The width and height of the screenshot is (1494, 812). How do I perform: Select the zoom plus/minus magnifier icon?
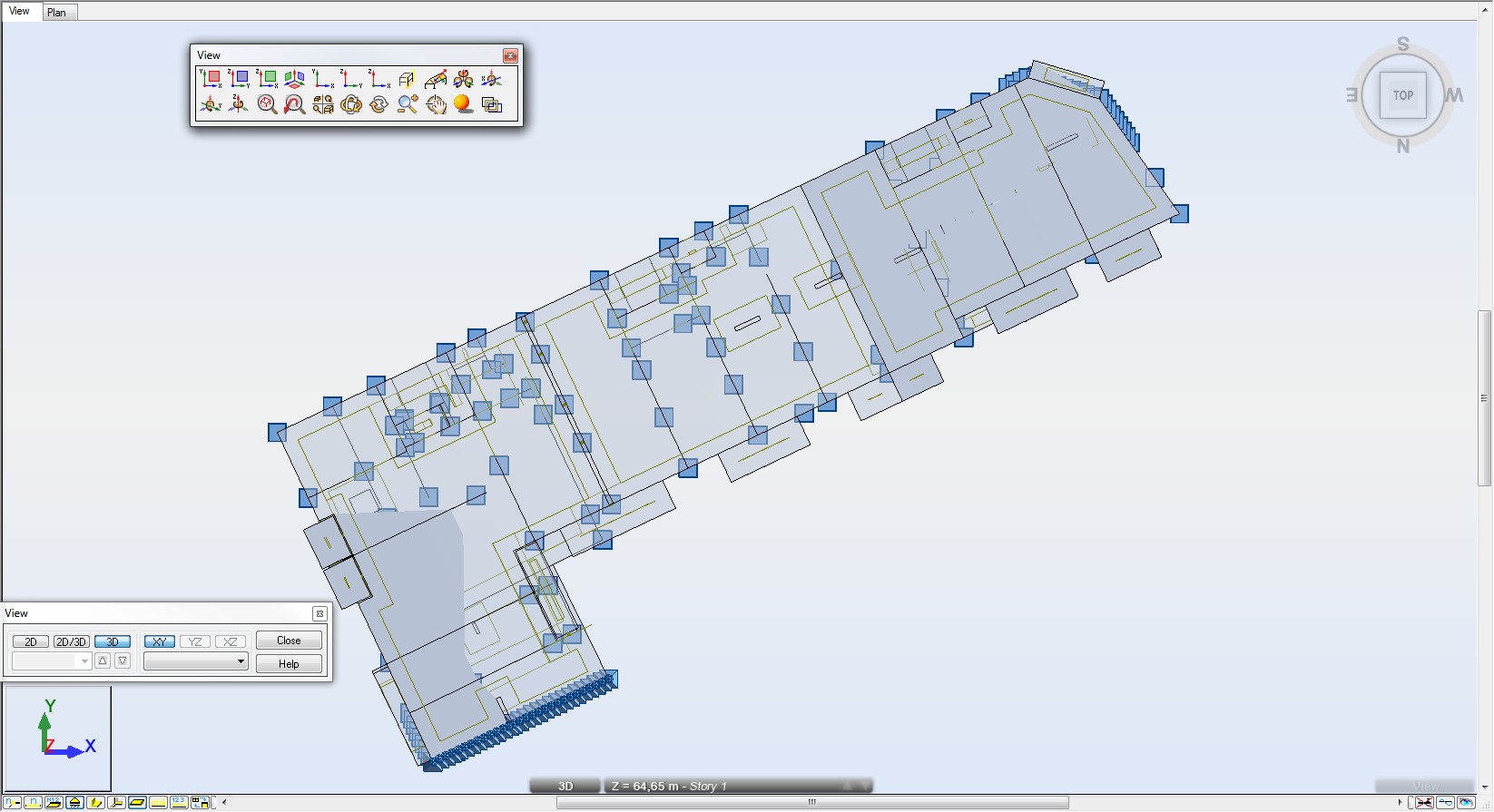click(408, 104)
